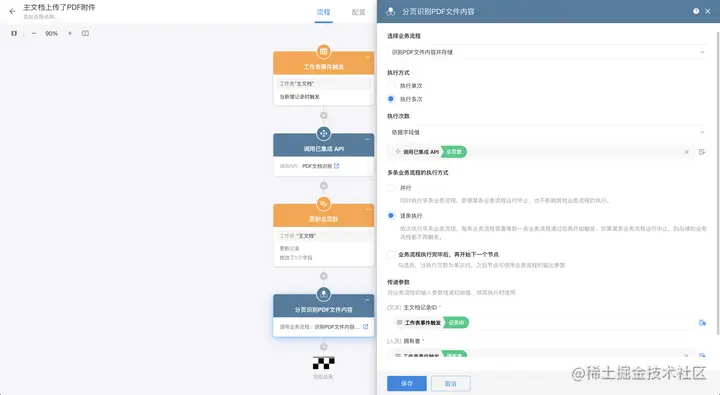720x395 pixels.
Task: Click the 工作表事件触发 node header
Action: coord(324,63)
